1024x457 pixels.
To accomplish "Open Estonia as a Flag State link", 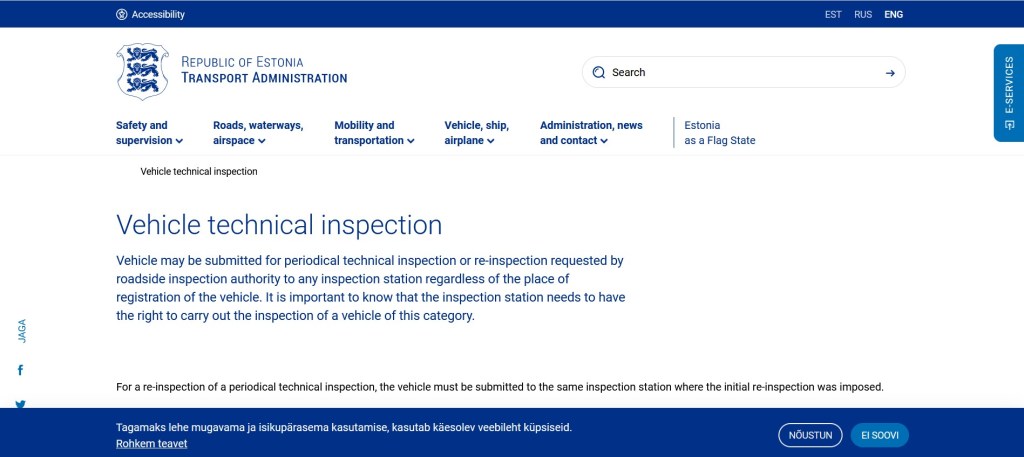I will pos(720,133).
